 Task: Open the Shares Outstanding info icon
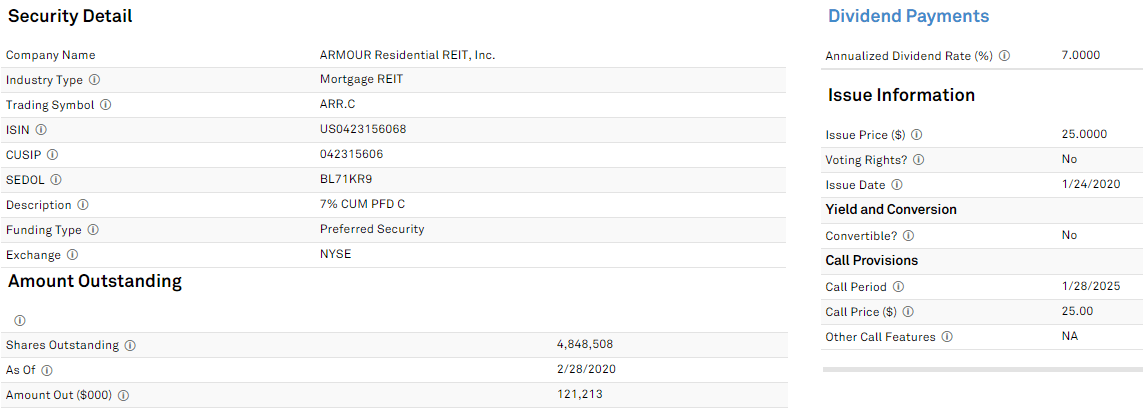[130, 345]
